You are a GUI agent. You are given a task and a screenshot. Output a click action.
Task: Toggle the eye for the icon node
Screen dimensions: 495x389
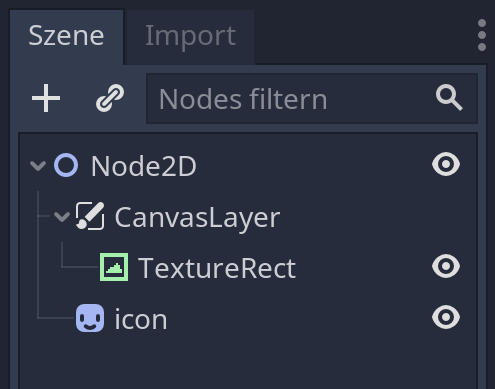[x=446, y=317]
